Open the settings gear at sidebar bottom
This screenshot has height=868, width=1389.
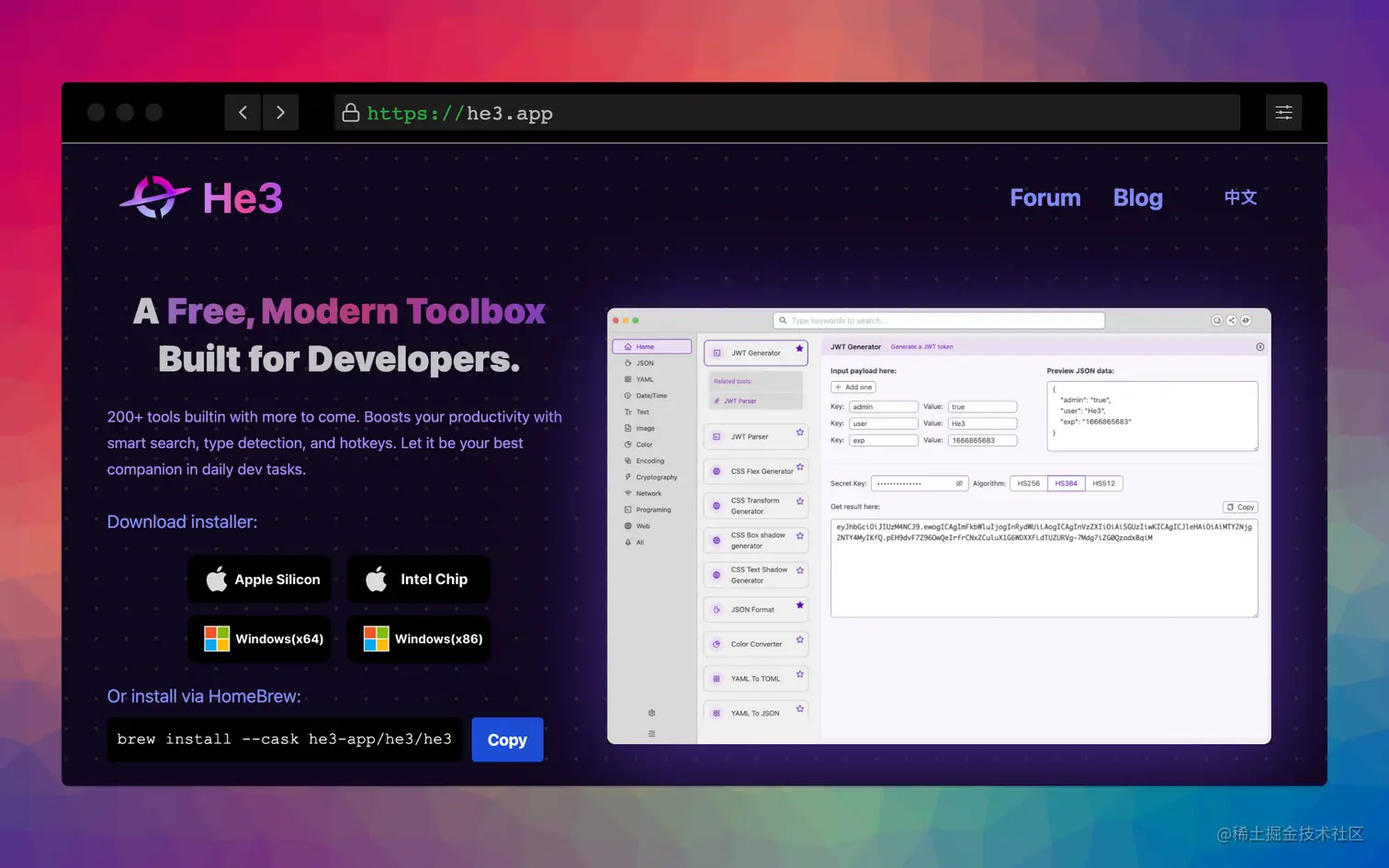tap(651, 713)
